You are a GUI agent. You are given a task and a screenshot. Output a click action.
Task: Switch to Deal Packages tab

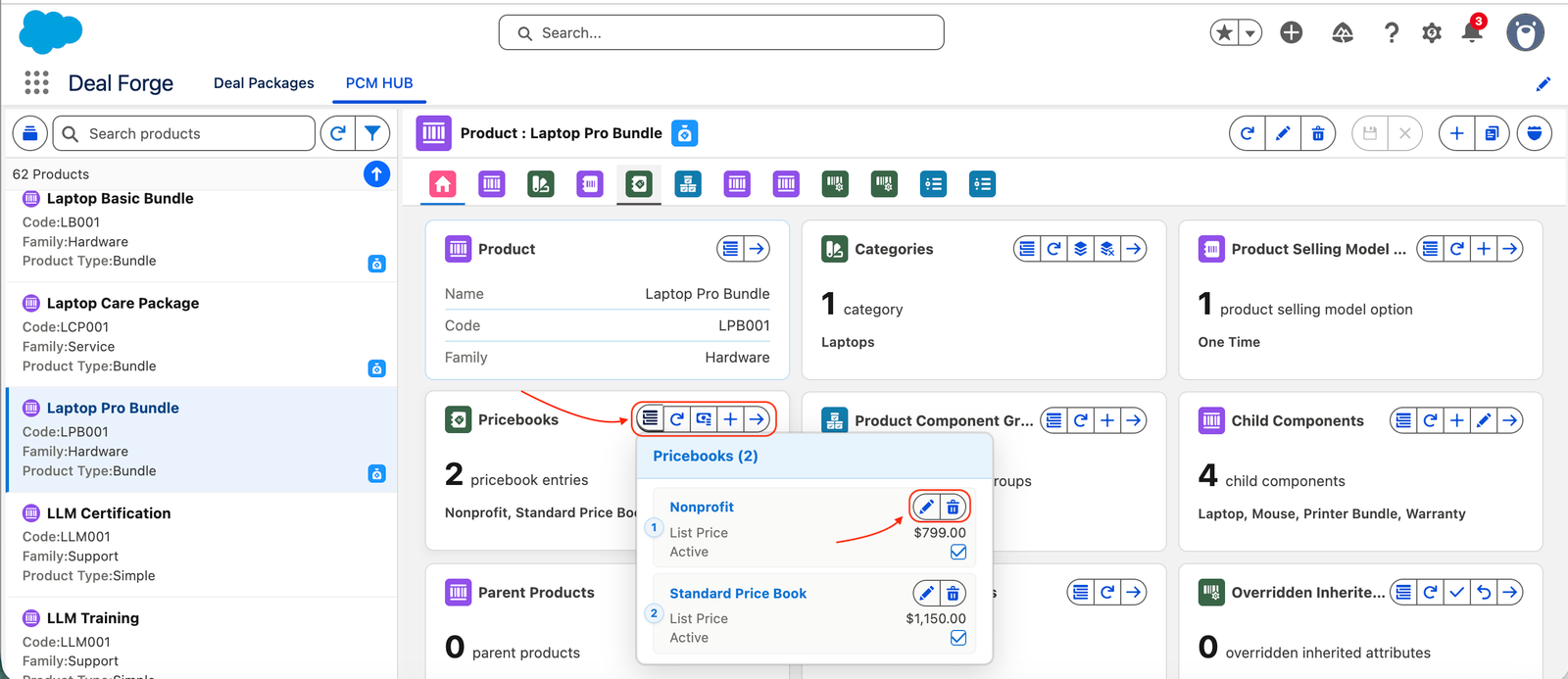[264, 83]
